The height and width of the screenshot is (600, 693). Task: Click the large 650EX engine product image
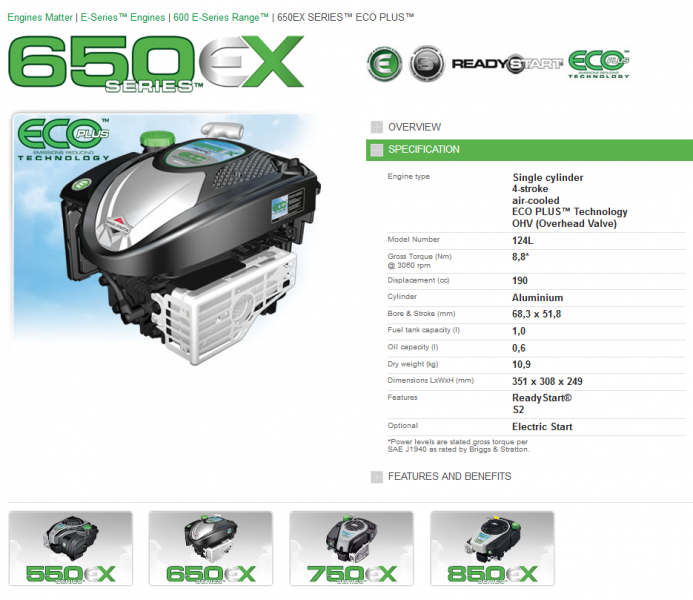167,239
